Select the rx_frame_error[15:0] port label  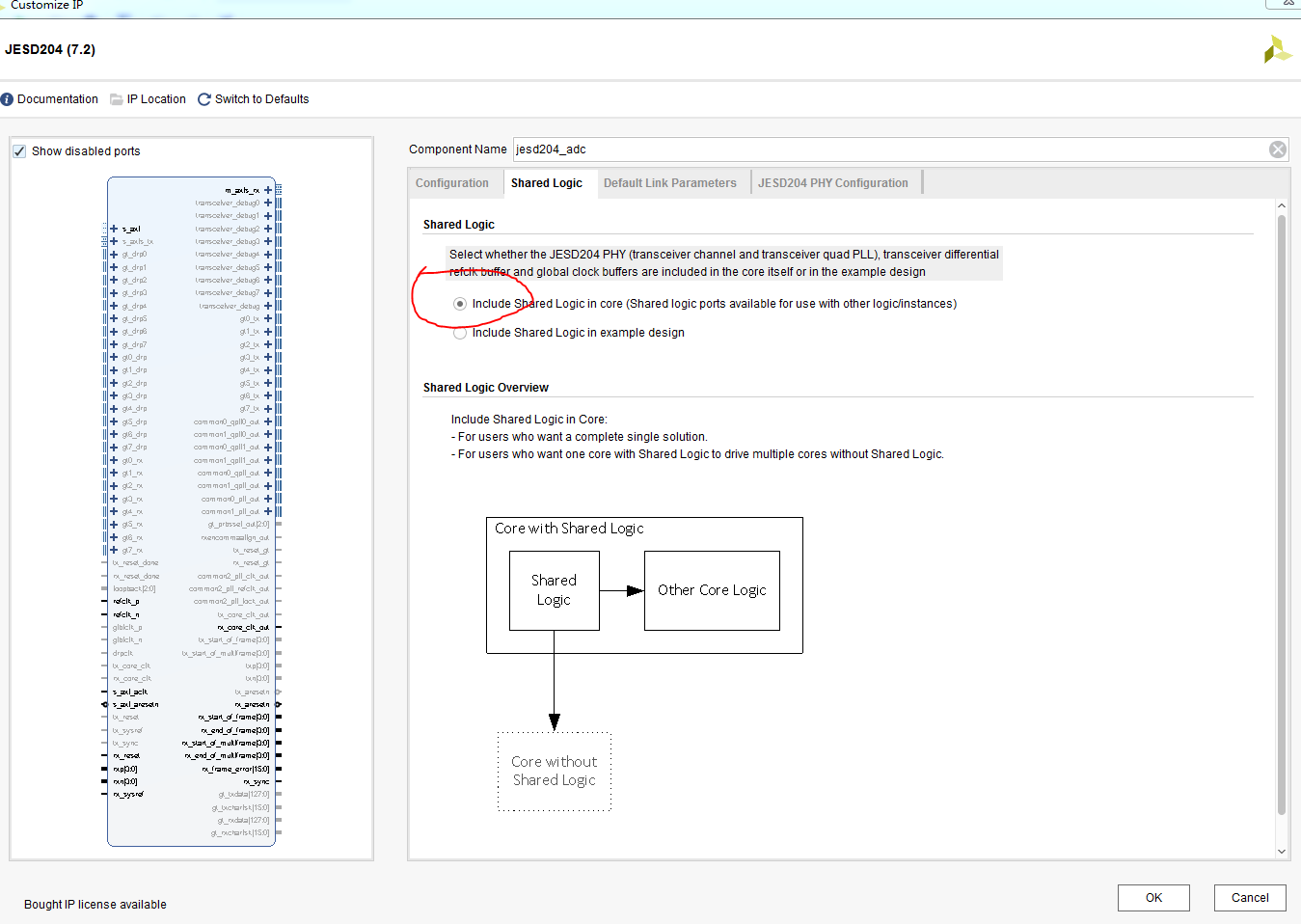[x=236, y=769]
